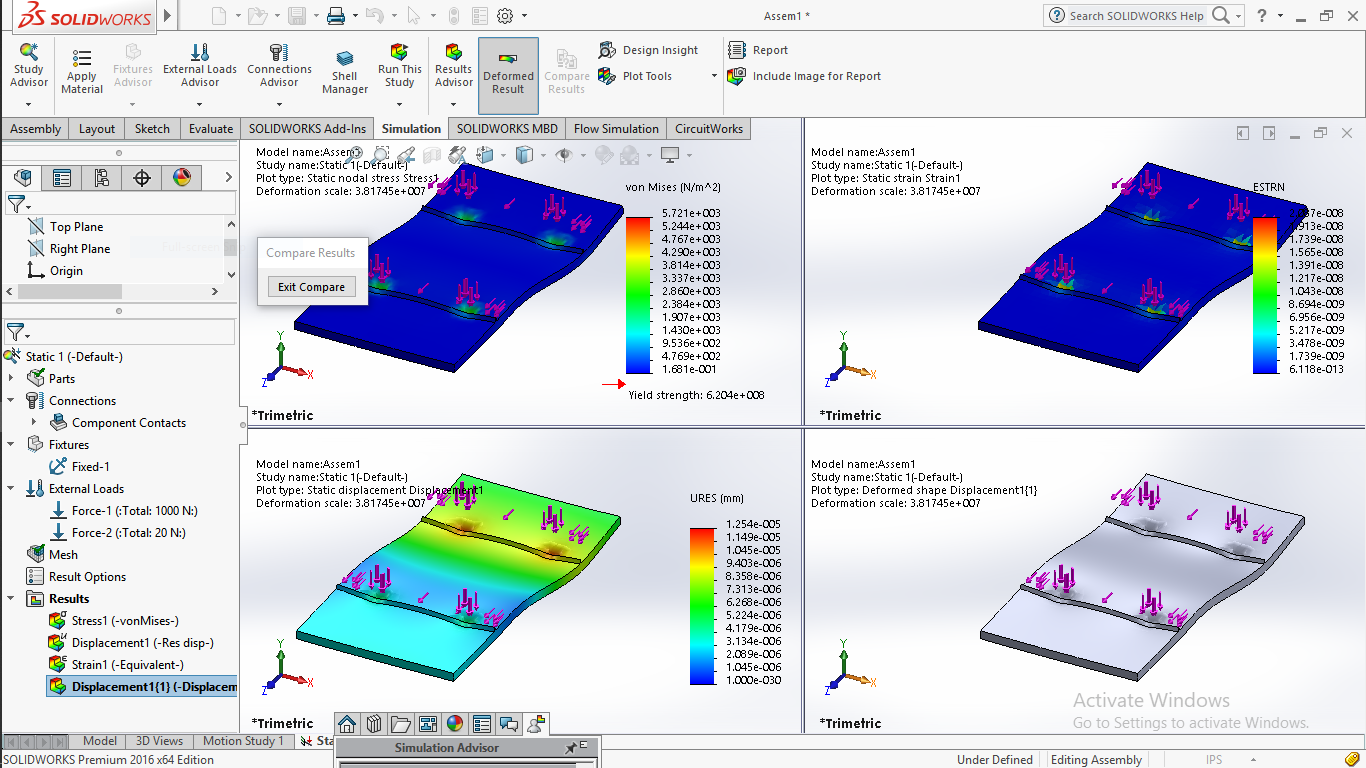The width and height of the screenshot is (1366, 768).
Task: Open the ConfigurationManager tab icon
Action: [x=102, y=178]
